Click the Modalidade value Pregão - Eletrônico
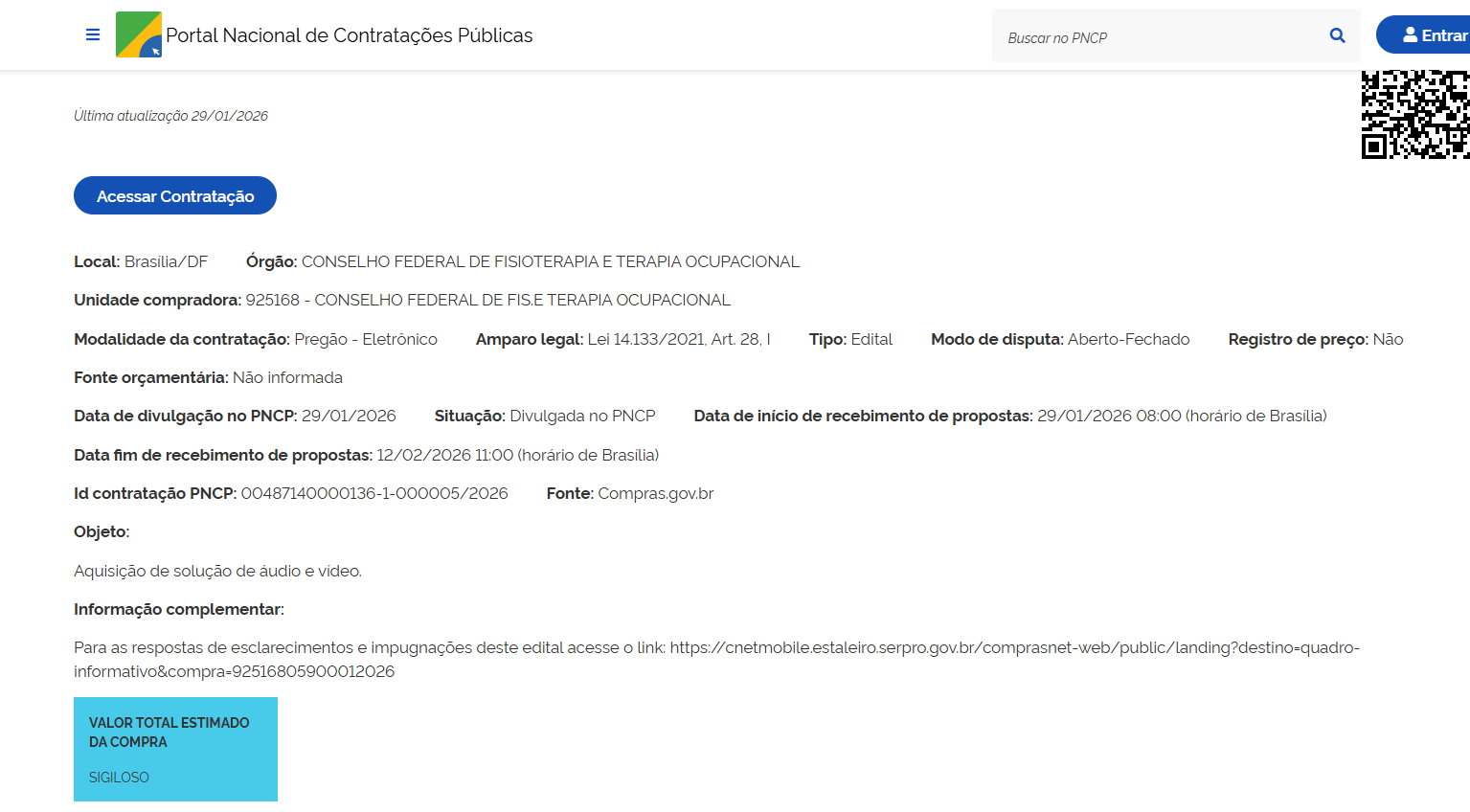1470x812 pixels. tap(365, 340)
